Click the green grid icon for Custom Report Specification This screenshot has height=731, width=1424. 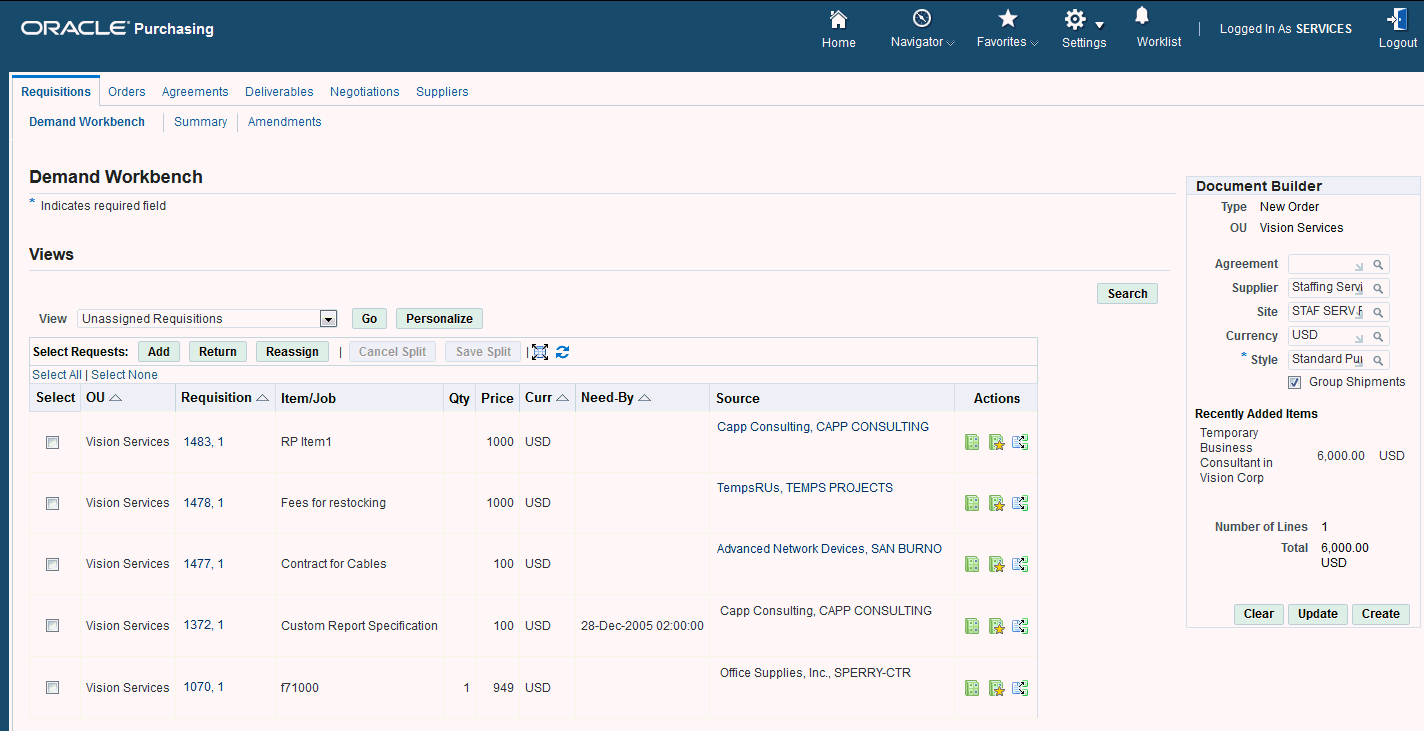point(972,626)
